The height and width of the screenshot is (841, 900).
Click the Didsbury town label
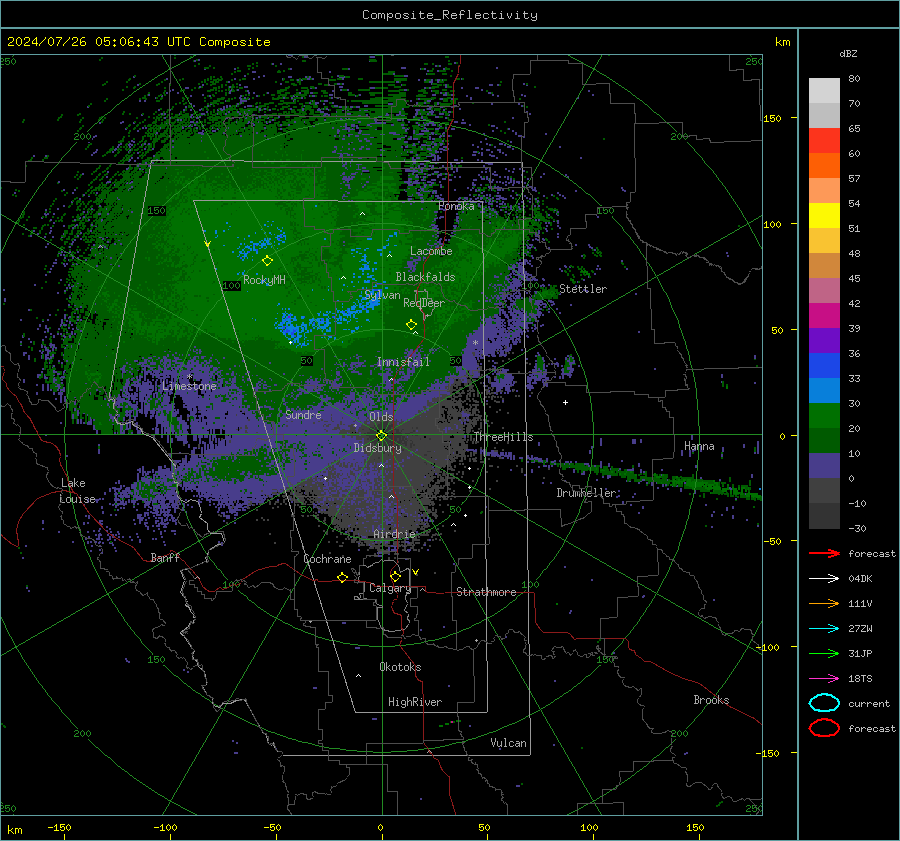pyautogui.click(x=377, y=448)
